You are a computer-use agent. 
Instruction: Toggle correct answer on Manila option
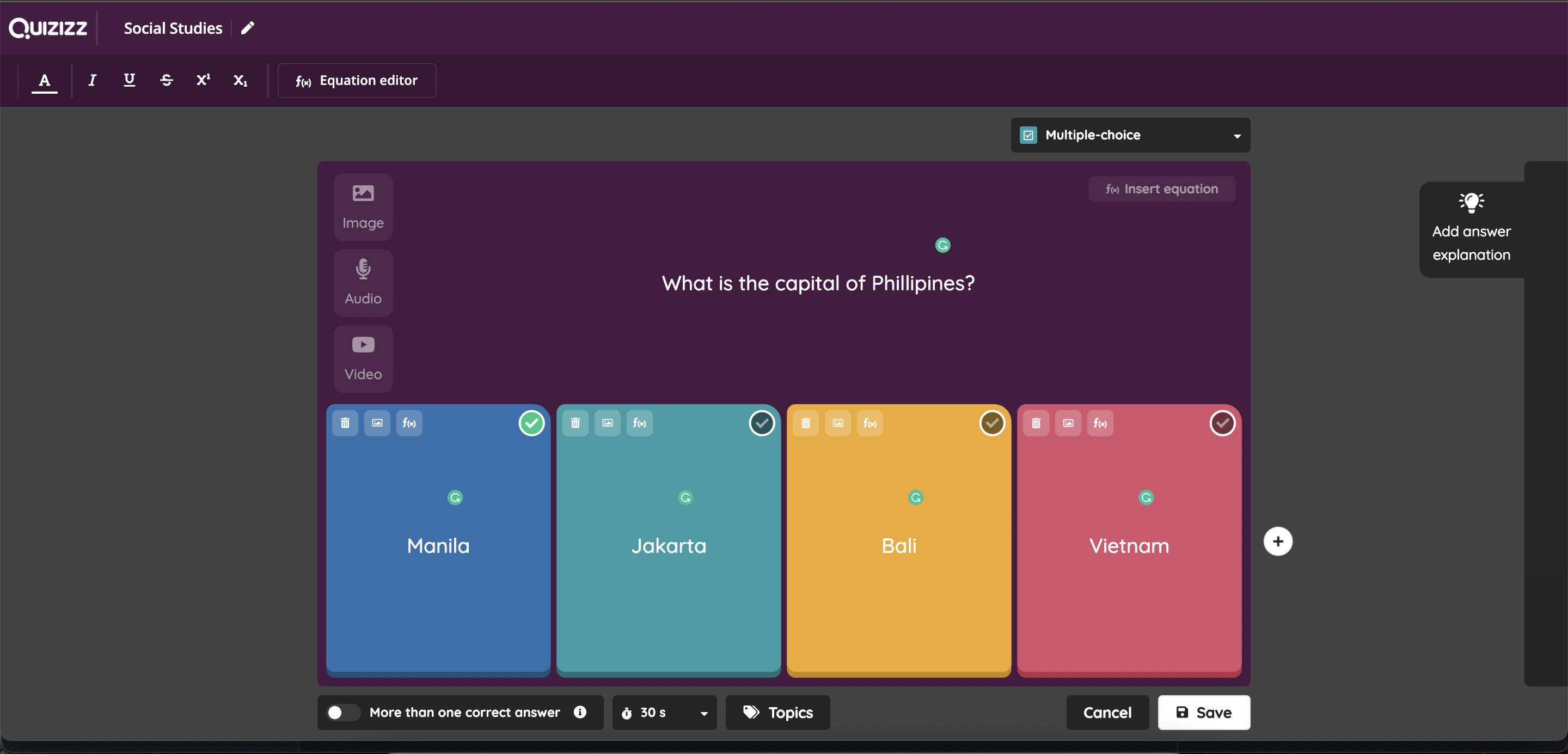pos(531,423)
